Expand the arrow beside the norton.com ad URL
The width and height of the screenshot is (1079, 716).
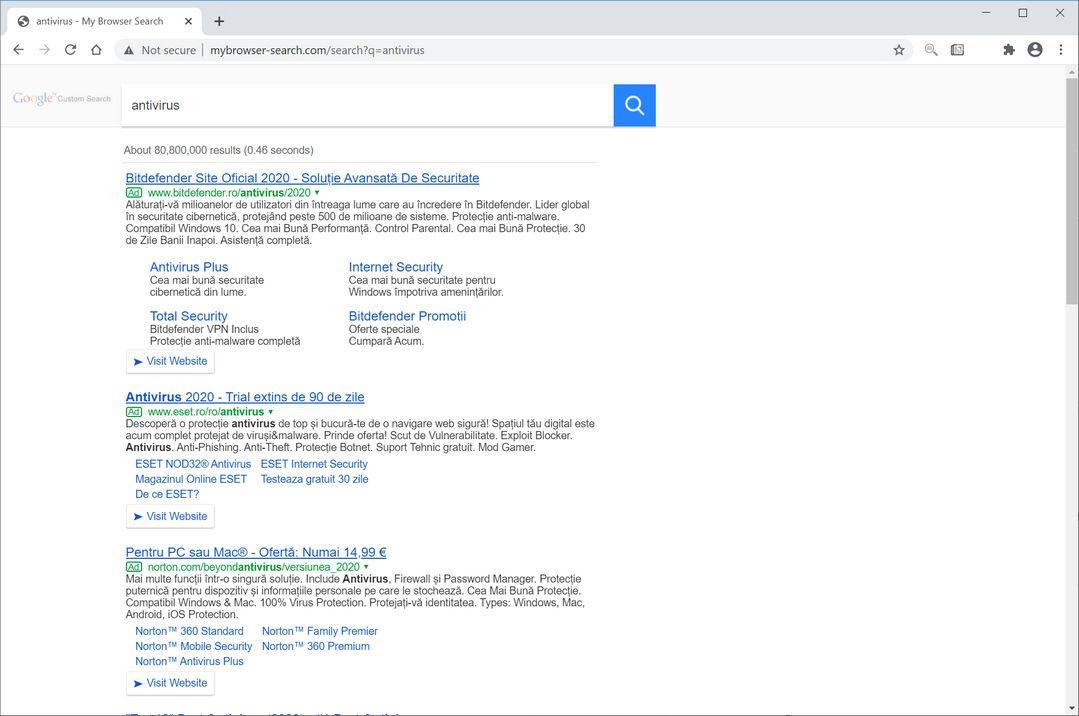[x=366, y=567]
